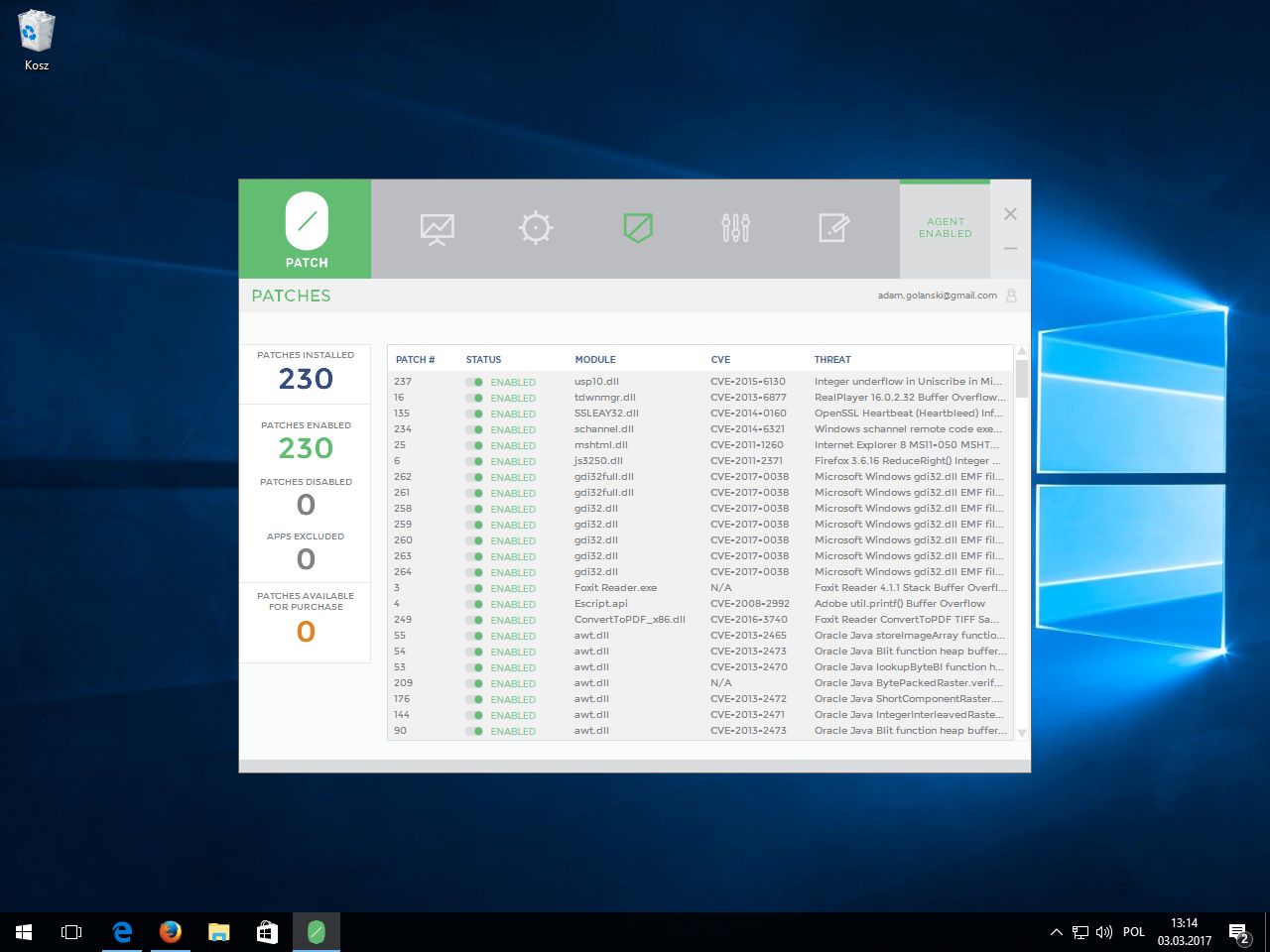Show hidden system tray icons

pyautogui.click(x=1056, y=932)
